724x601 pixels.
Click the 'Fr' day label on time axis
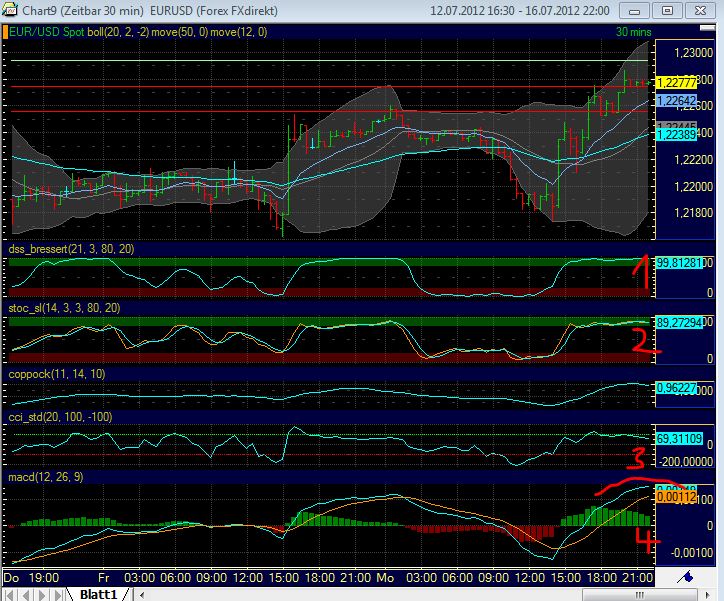pos(103,578)
